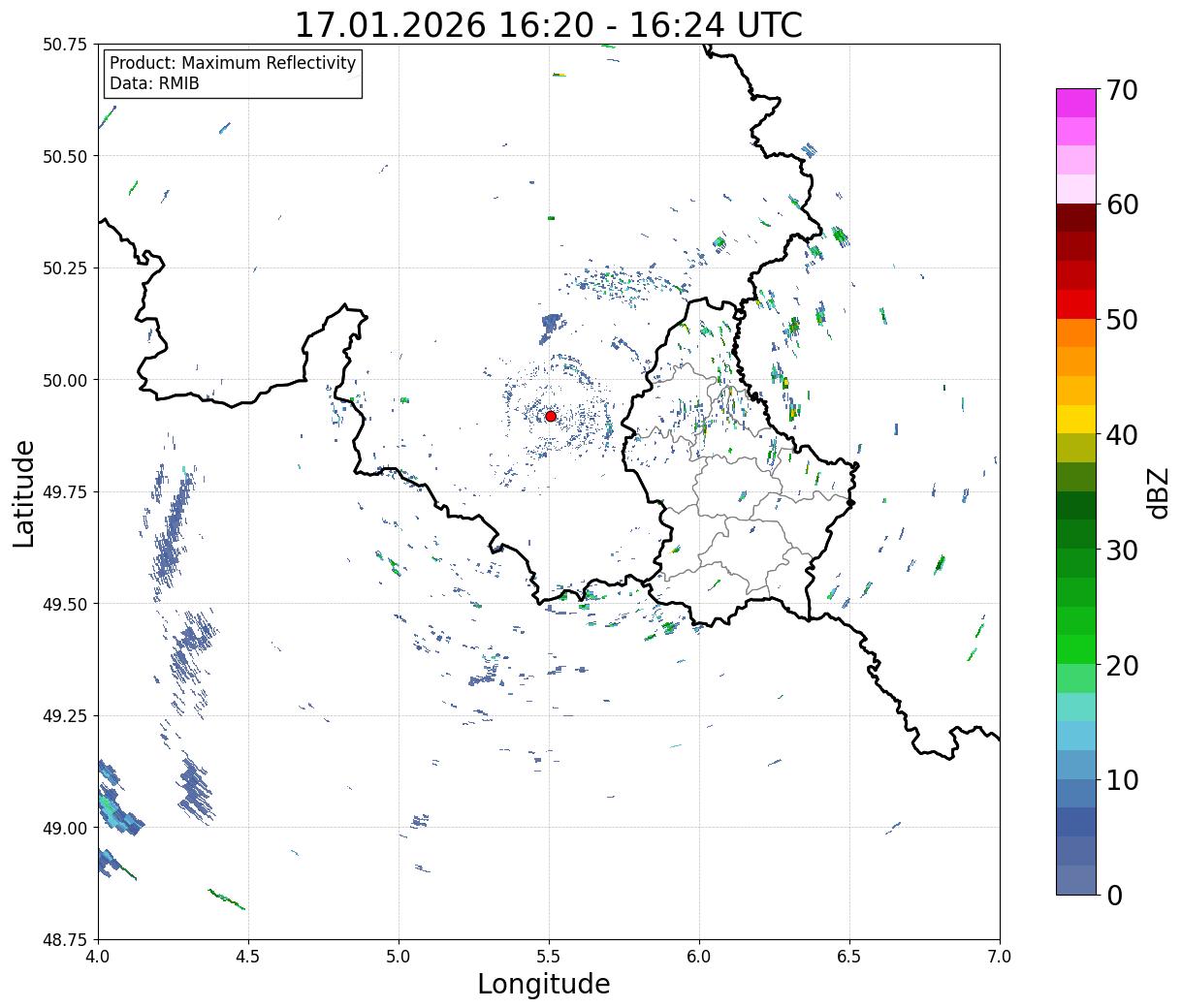The height and width of the screenshot is (1008, 1182).
Task: Click the latitude tick label 50.25
Action: click(64, 268)
